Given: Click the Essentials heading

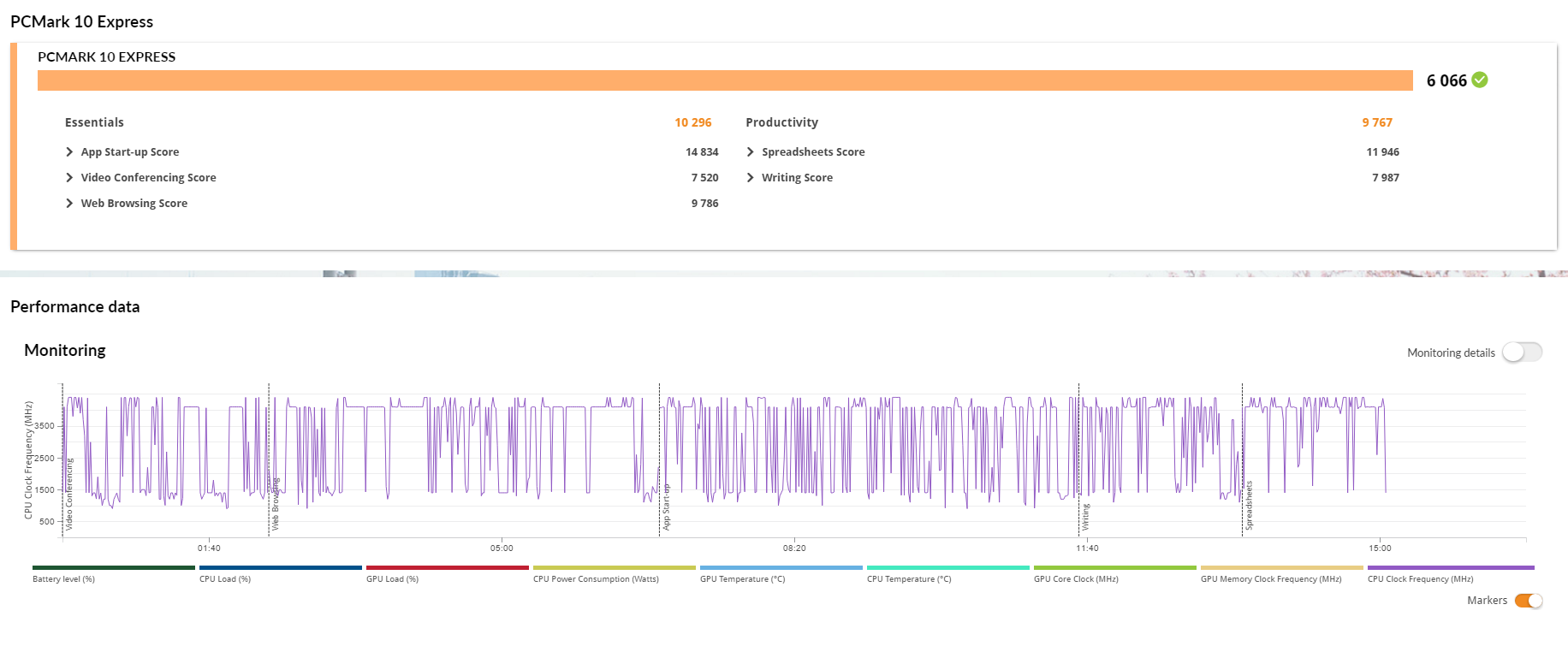Looking at the screenshot, I should (94, 122).
